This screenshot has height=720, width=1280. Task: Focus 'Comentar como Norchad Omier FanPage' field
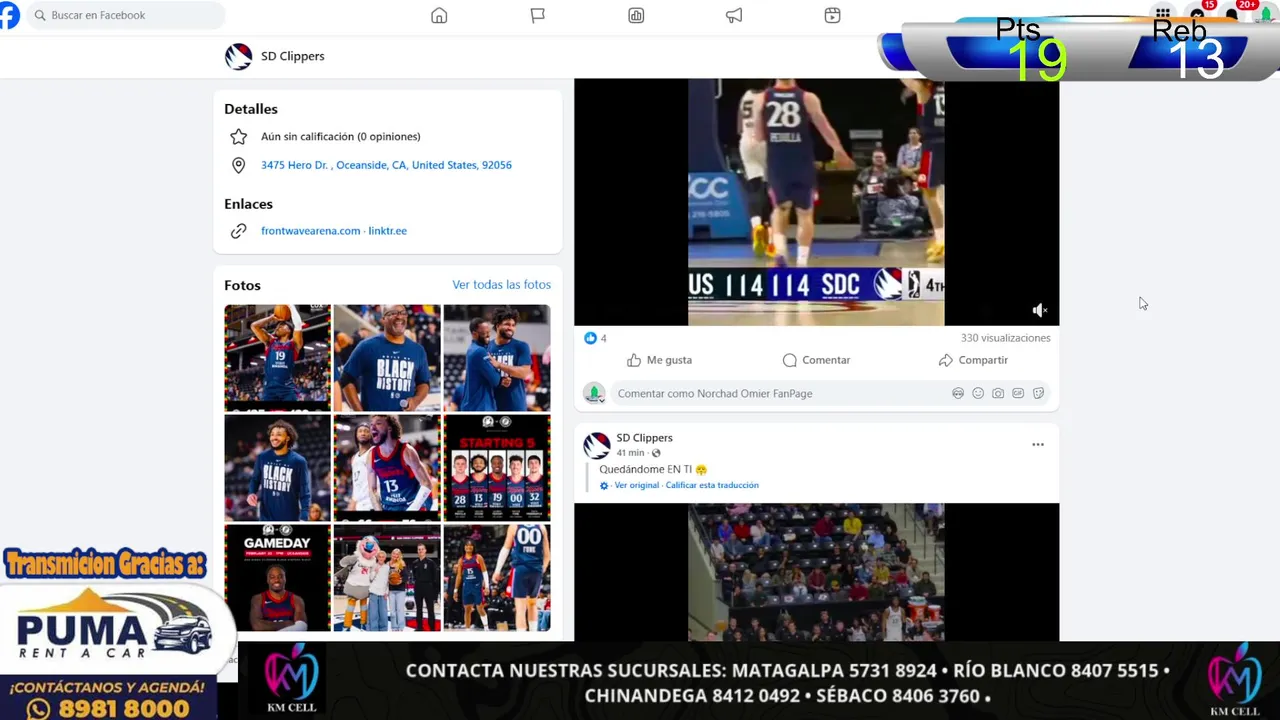click(780, 394)
